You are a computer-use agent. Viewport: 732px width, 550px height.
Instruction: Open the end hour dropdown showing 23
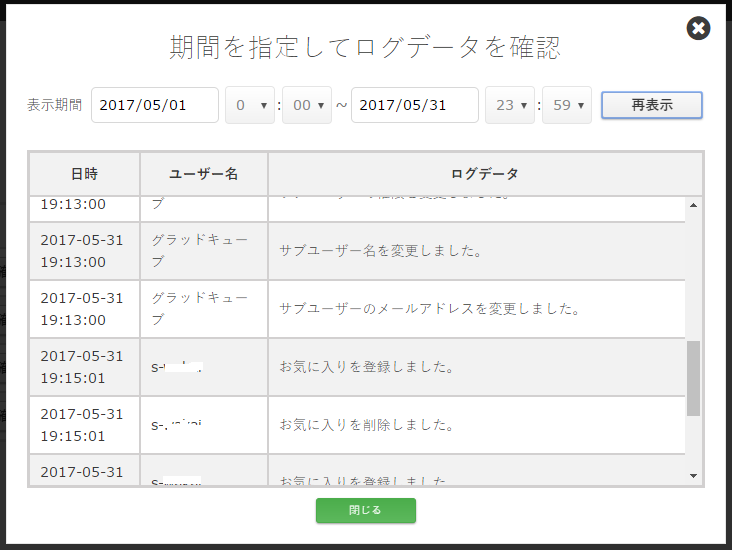pos(510,105)
